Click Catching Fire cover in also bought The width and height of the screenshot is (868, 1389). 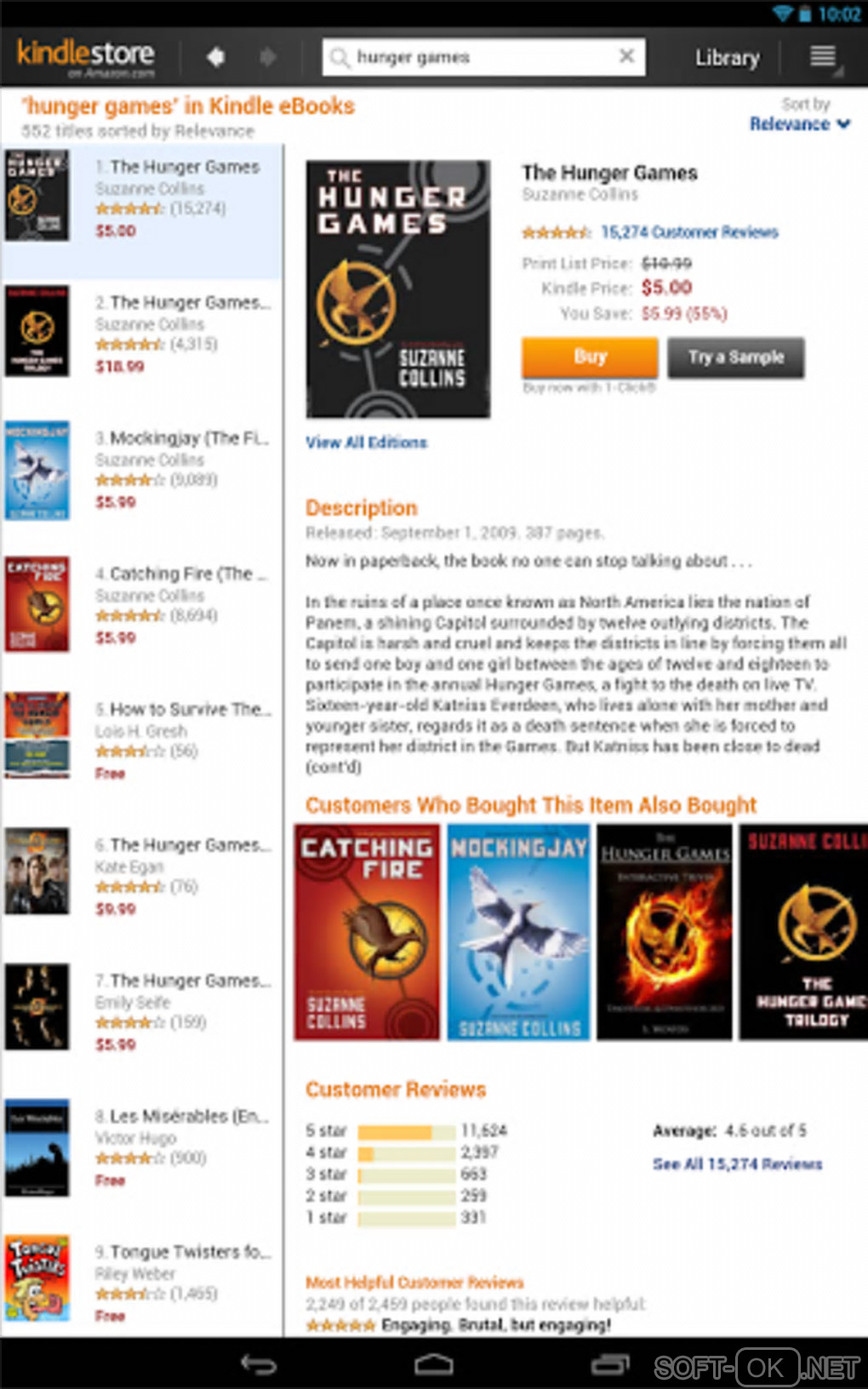367,932
